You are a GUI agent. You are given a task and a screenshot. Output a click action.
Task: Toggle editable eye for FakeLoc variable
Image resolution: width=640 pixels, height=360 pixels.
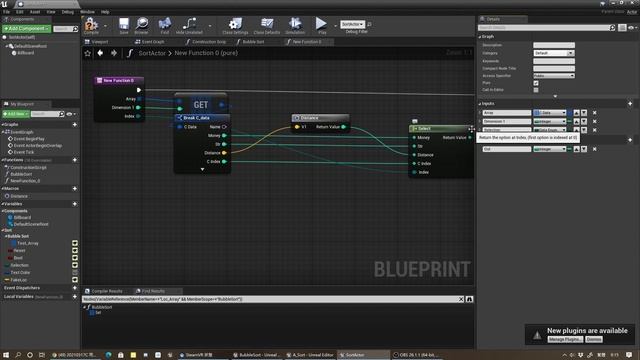[75, 280]
